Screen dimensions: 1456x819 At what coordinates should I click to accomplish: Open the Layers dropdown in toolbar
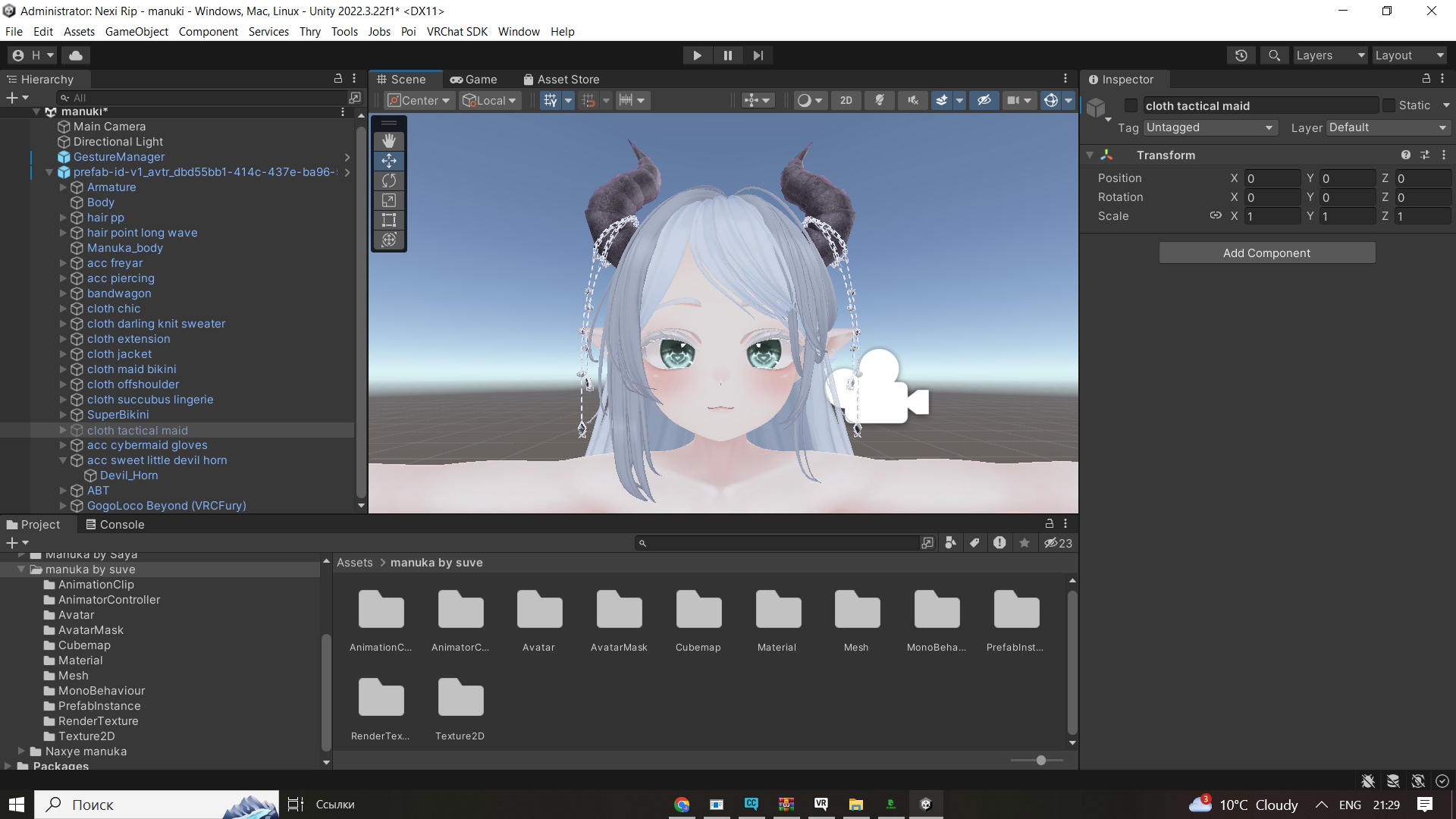coord(1329,55)
